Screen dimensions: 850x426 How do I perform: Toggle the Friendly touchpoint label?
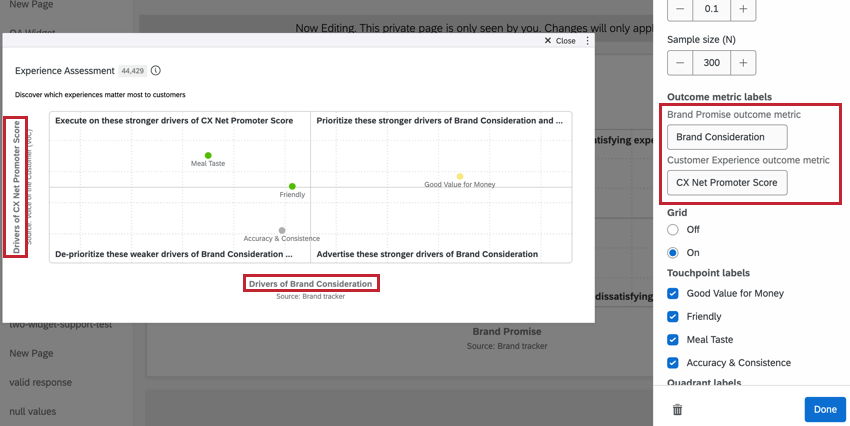[x=673, y=317]
